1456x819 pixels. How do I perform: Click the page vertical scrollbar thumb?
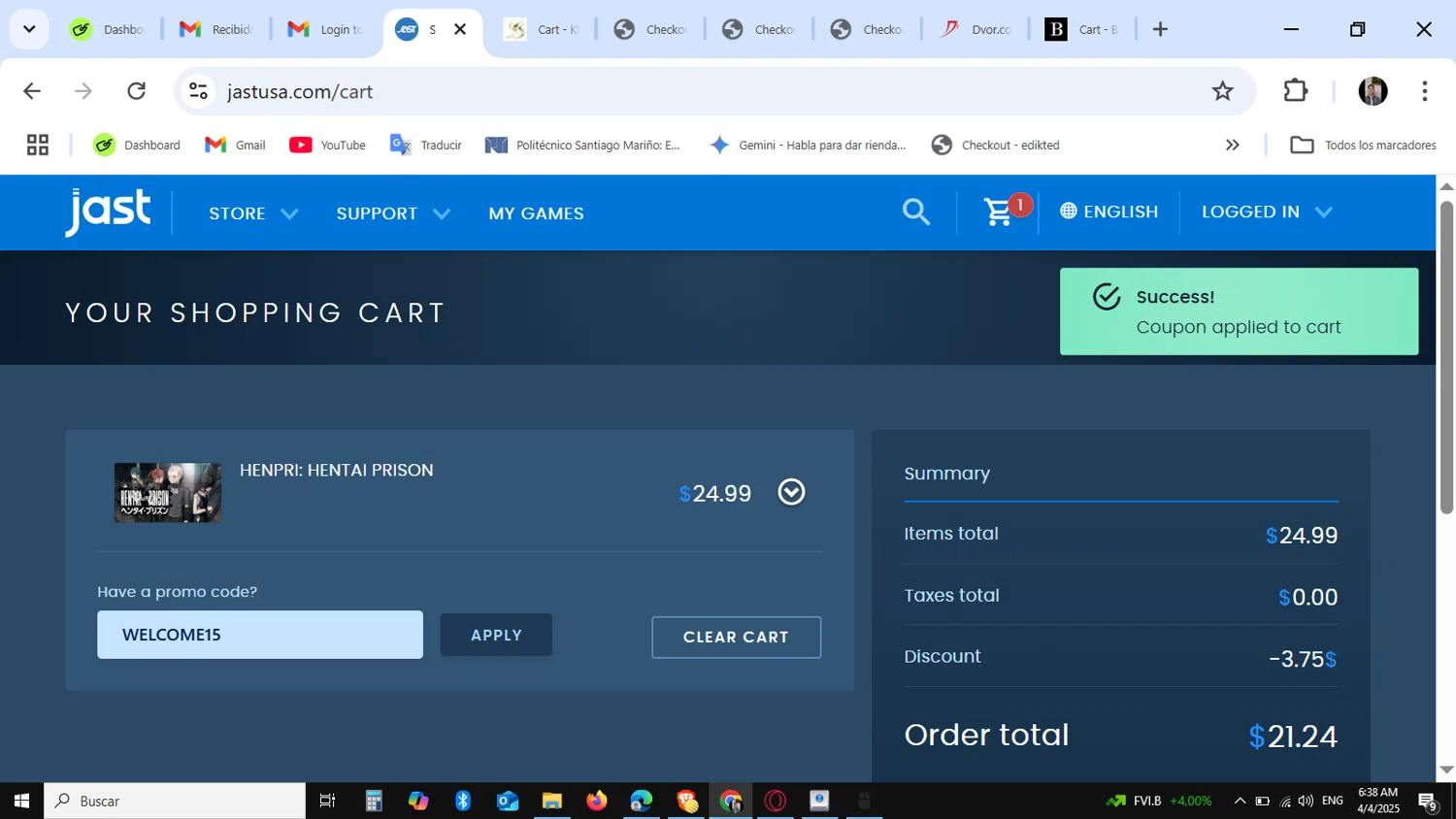click(1446, 357)
